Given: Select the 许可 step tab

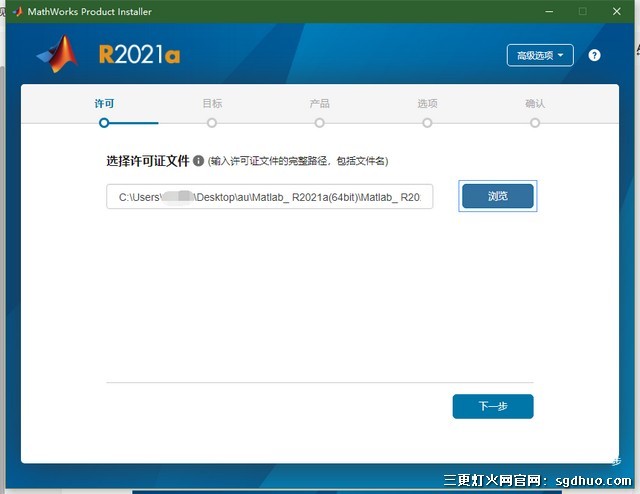Looking at the screenshot, I should [x=104, y=104].
